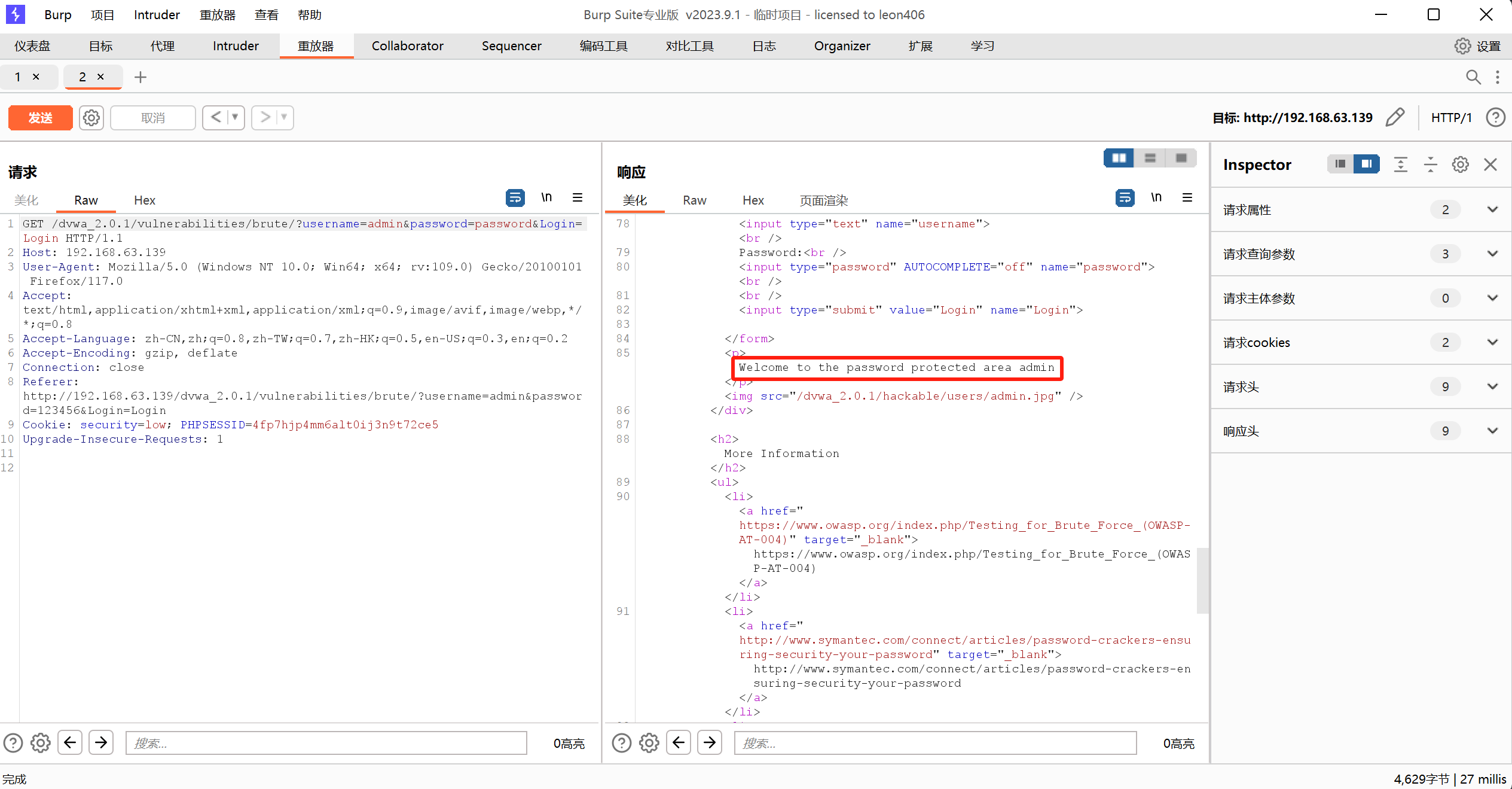Open request search help icon
The height and width of the screenshot is (789, 1512).
click(x=13, y=743)
